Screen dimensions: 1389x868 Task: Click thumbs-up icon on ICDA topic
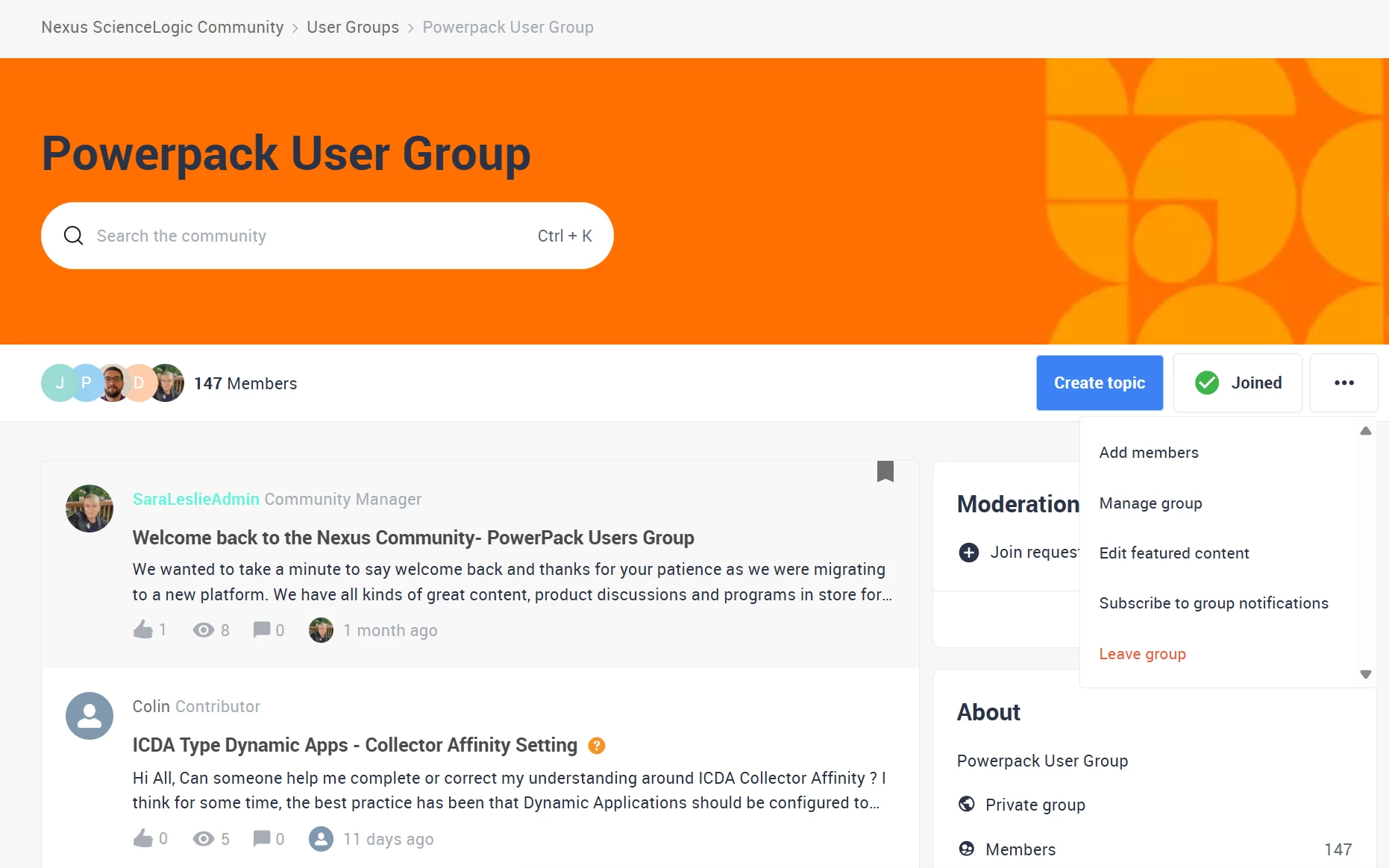click(x=142, y=839)
